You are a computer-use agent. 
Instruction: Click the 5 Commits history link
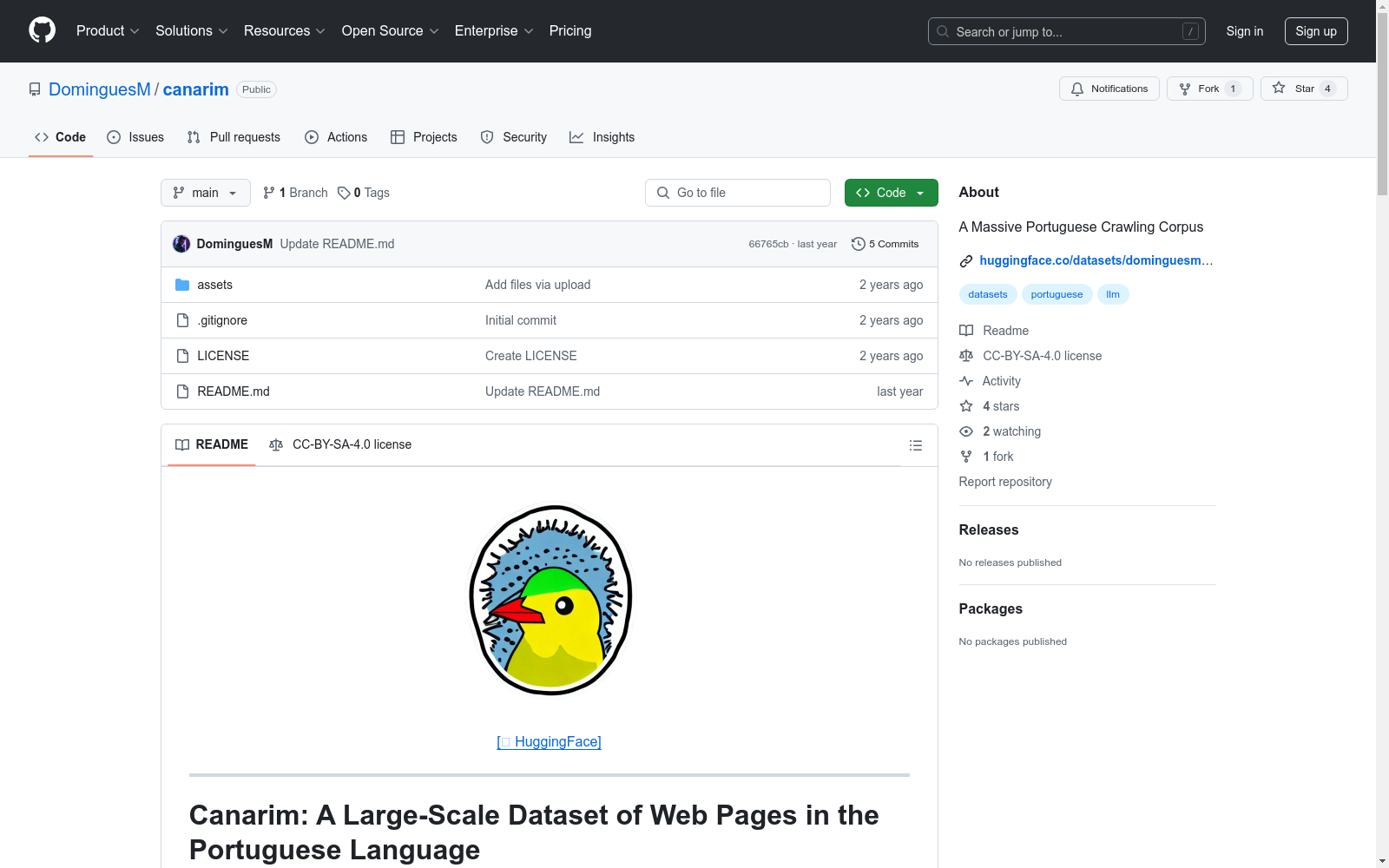point(885,244)
